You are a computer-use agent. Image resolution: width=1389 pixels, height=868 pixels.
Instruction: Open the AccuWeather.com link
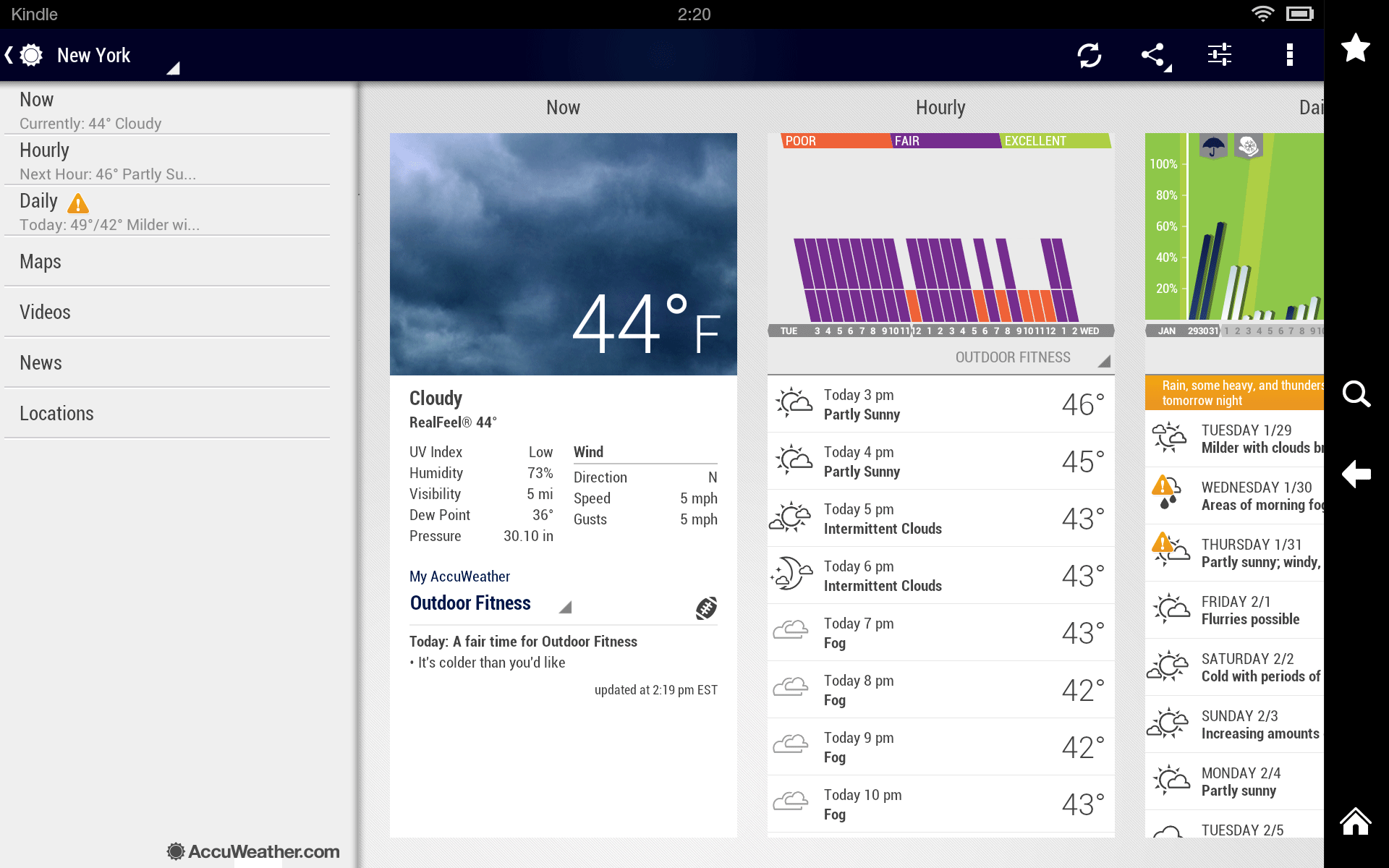(x=252, y=851)
